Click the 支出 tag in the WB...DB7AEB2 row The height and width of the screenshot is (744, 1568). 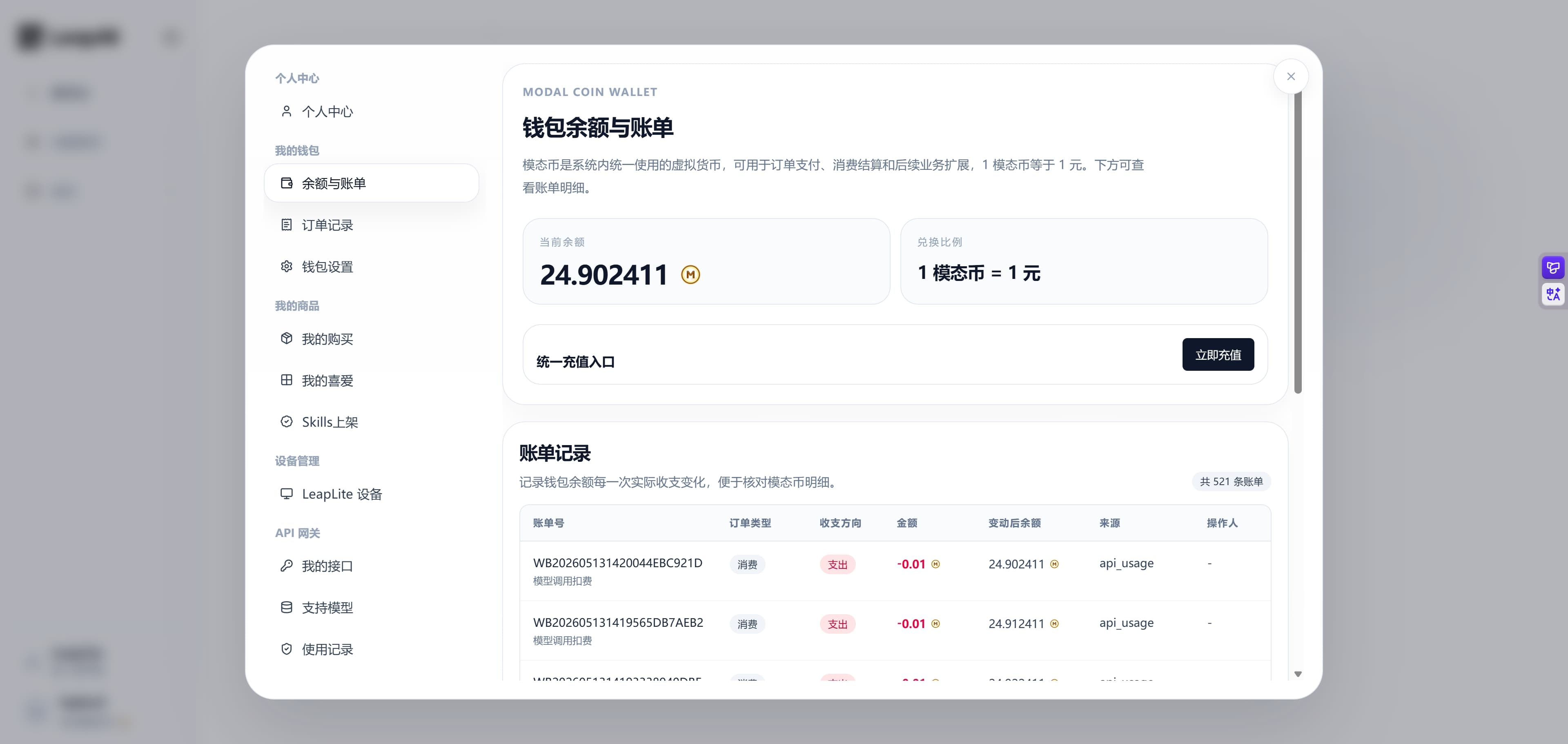pos(837,625)
